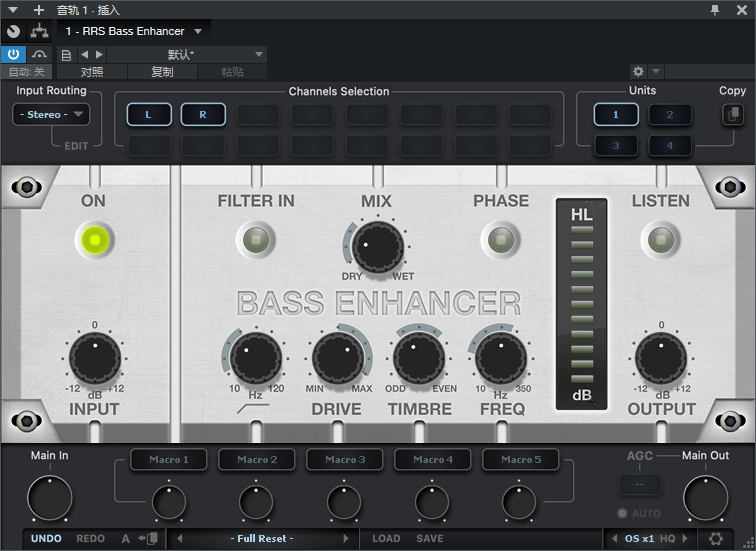756x551 pixels.
Task: Click the MIX dry/wet knob
Action: tap(378, 248)
